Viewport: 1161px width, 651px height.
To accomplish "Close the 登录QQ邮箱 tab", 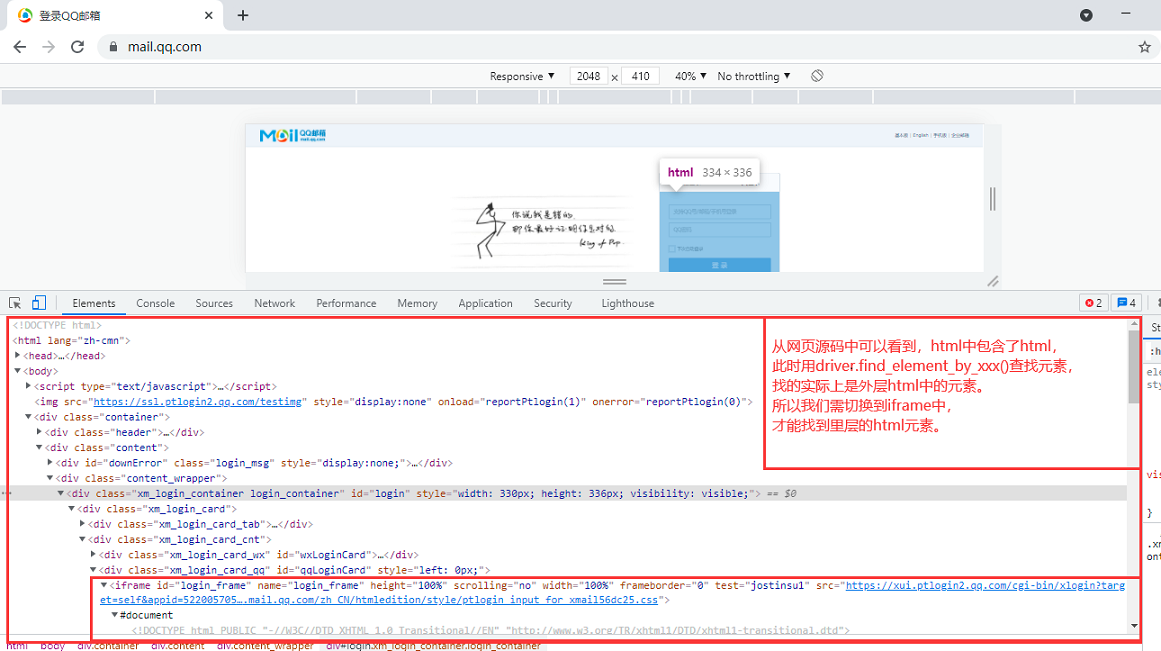I will click(209, 15).
